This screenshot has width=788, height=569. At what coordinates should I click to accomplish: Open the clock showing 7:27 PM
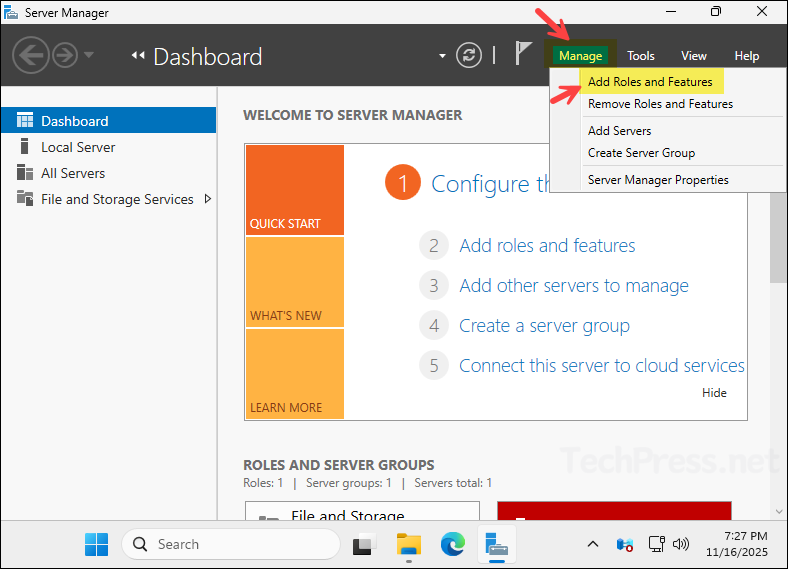[x=737, y=544]
